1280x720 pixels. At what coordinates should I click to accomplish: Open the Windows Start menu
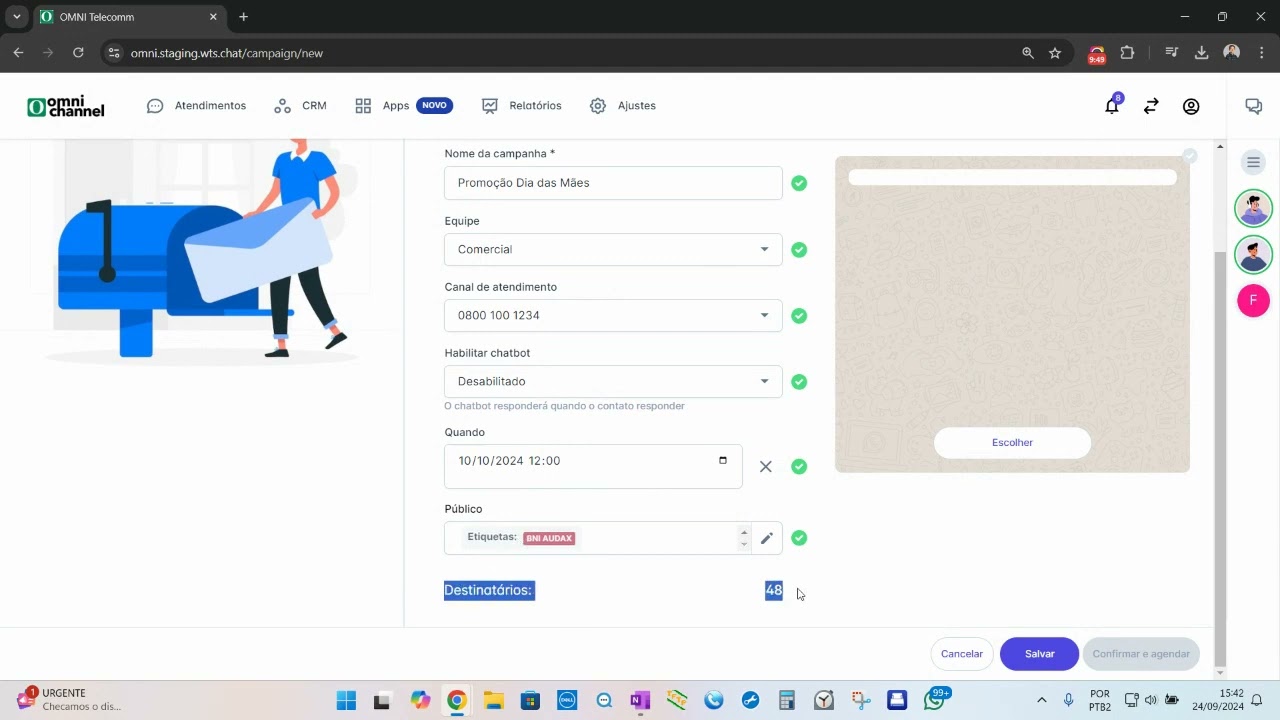[x=346, y=701]
